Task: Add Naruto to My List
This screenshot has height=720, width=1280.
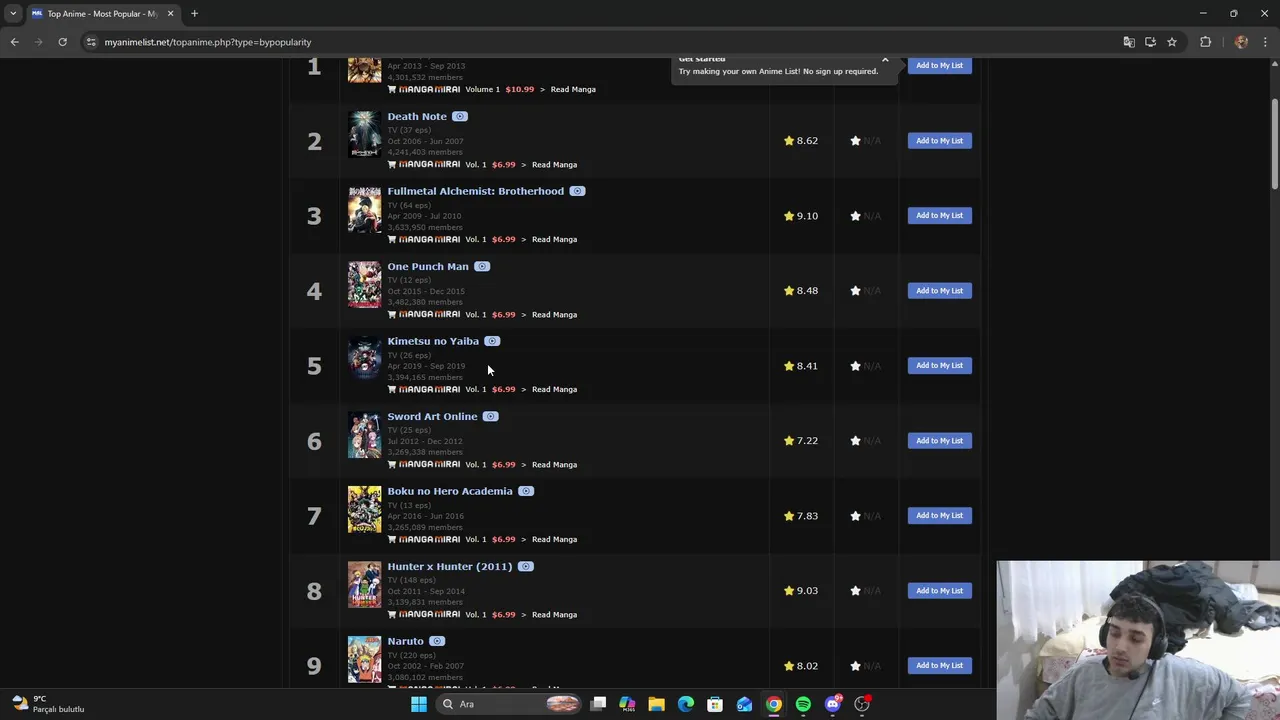Action: pyautogui.click(x=939, y=666)
